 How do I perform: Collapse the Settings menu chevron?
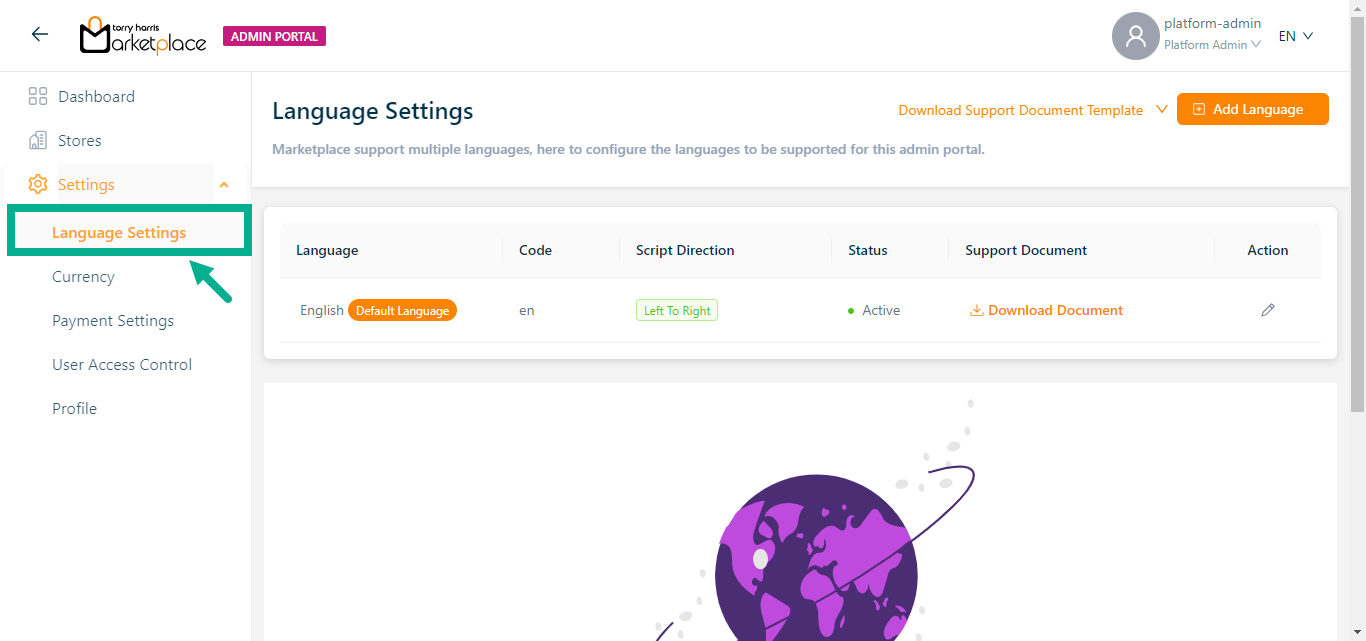click(224, 185)
